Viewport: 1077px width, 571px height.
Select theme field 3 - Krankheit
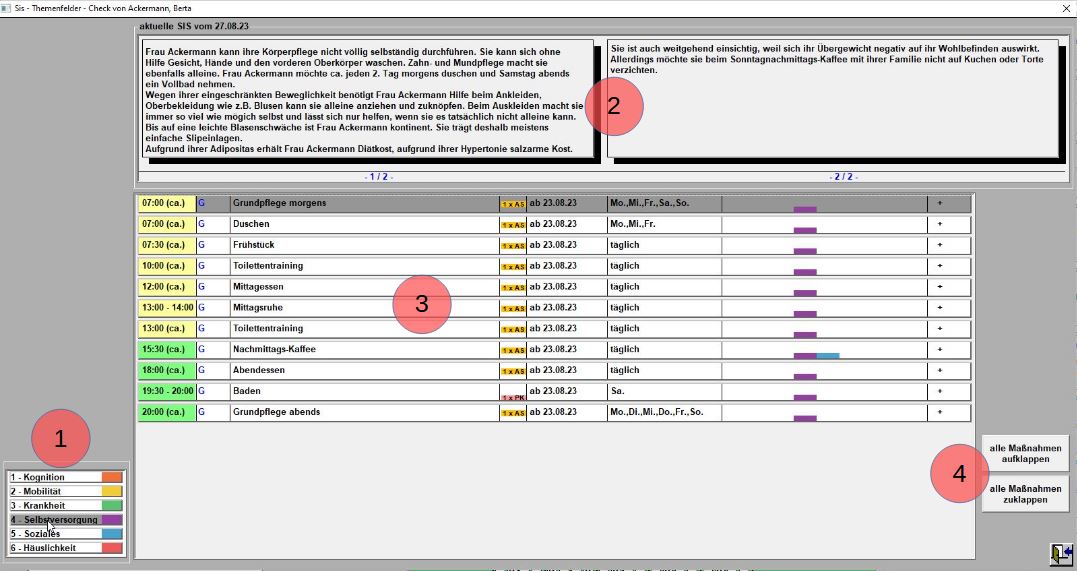click(x=65, y=506)
